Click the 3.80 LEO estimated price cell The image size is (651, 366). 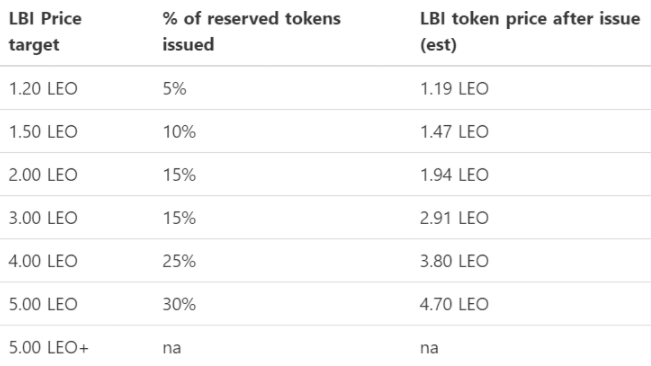(x=454, y=261)
